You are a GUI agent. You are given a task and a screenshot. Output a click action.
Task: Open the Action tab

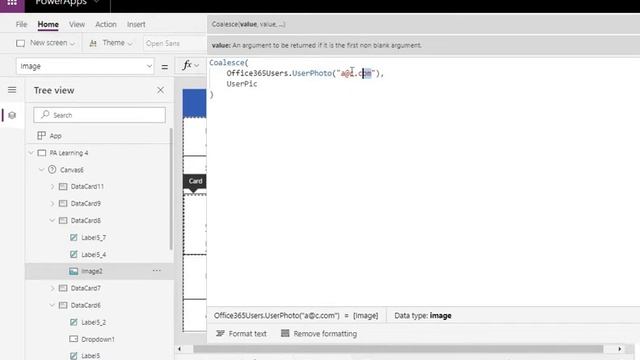[x=106, y=24]
